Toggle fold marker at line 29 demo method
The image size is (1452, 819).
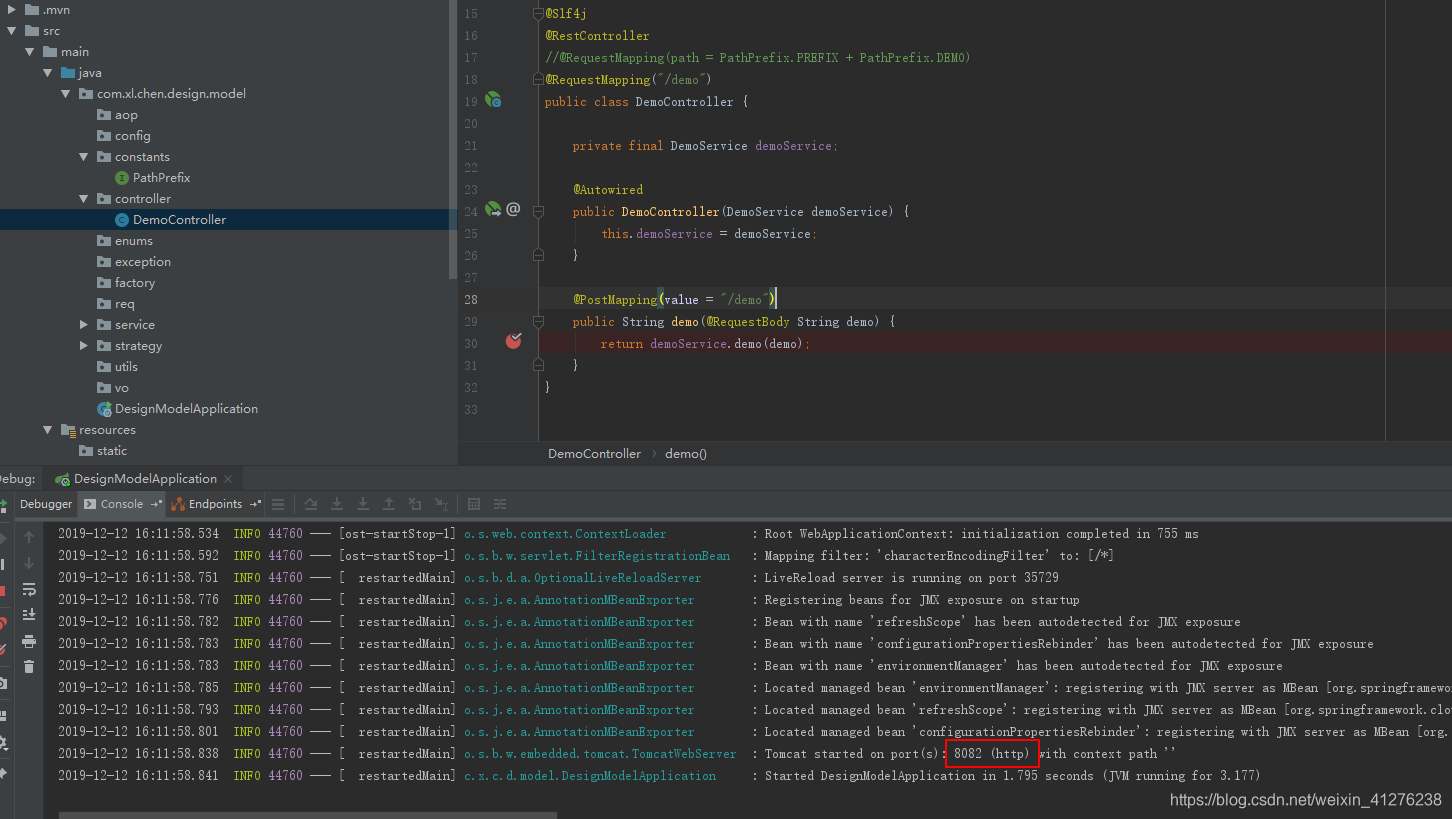click(x=538, y=322)
